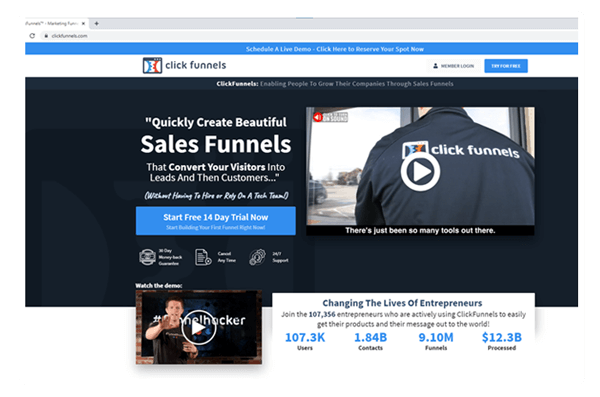600x397 pixels.
Task: Close the Marketing Funnels browser tab
Action: (83, 23)
